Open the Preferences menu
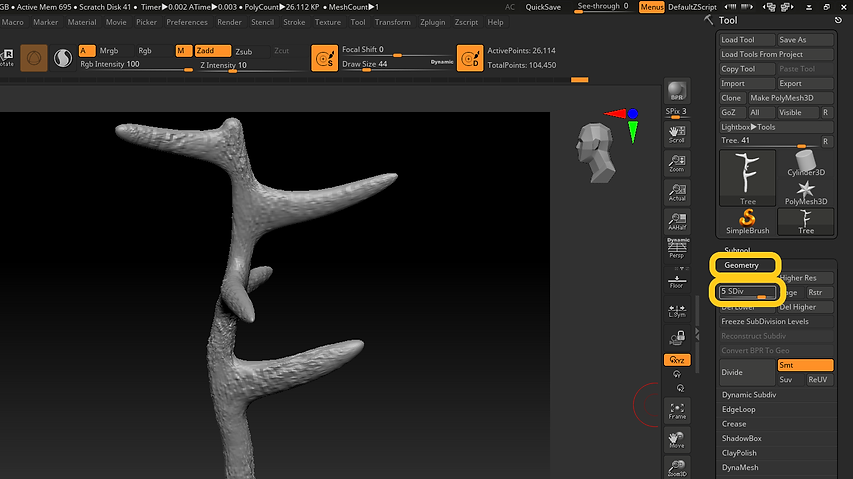 (x=187, y=22)
